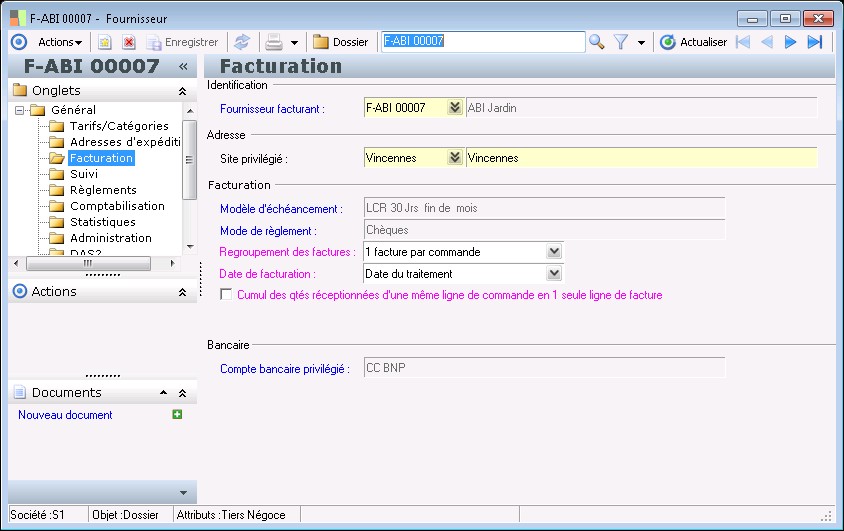This screenshot has height=531, width=844.
Task: Collapse the left panel with double chevron
Action: (183, 66)
